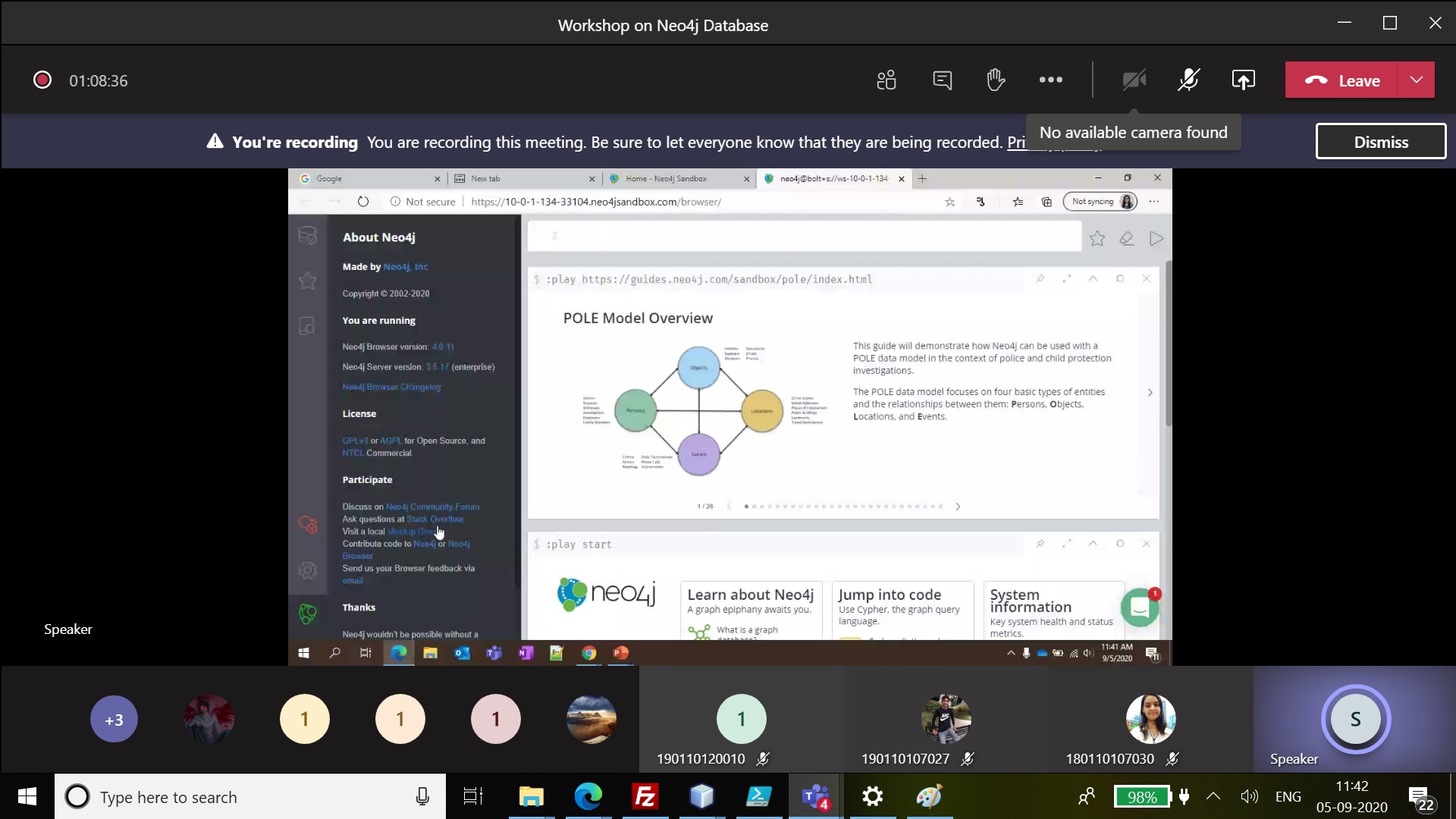Select participant 190110120010 tile
This screenshot has width=1456, height=819.
click(741, 719)
